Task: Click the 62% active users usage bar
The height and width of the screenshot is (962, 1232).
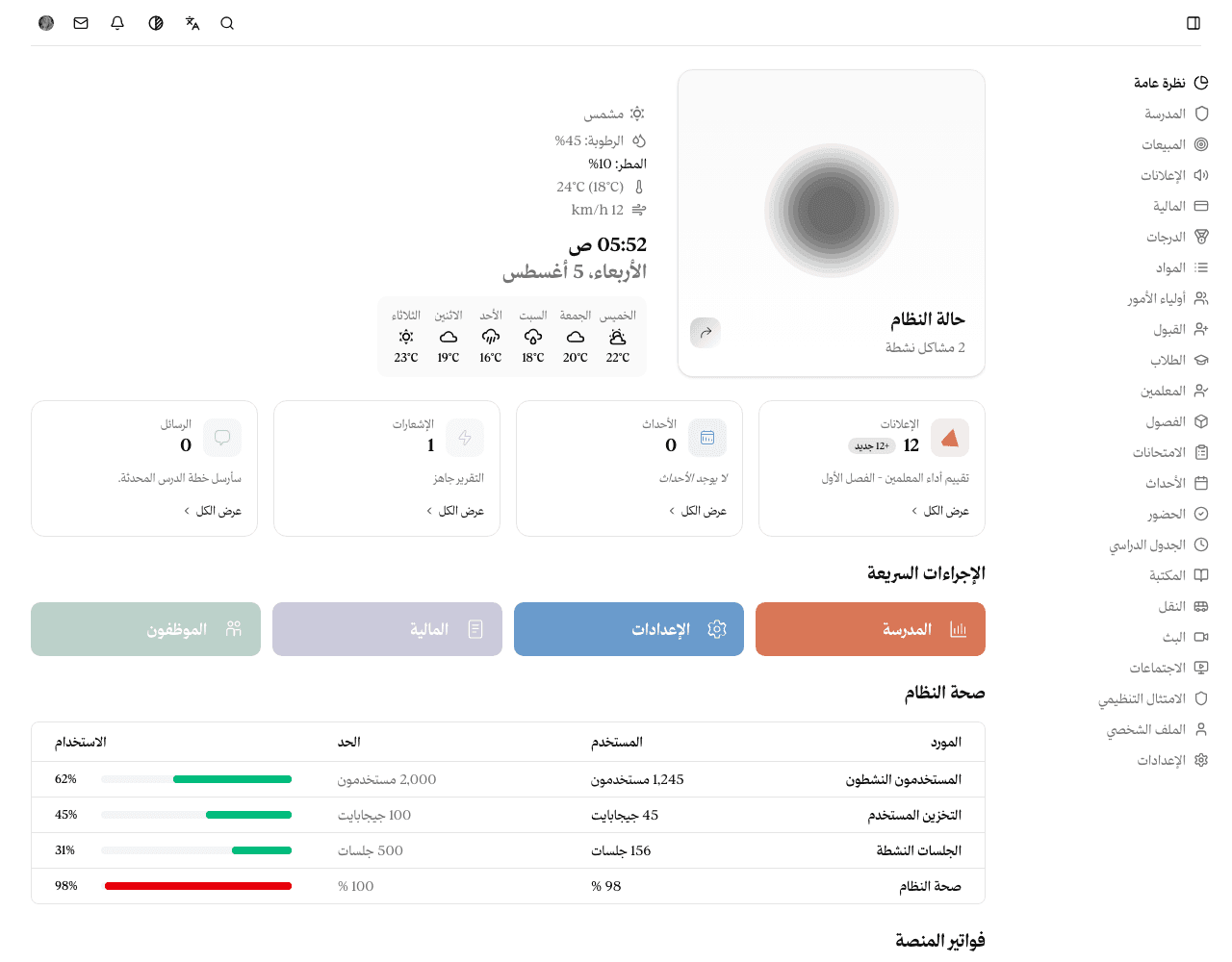Action: coord(196,779)
